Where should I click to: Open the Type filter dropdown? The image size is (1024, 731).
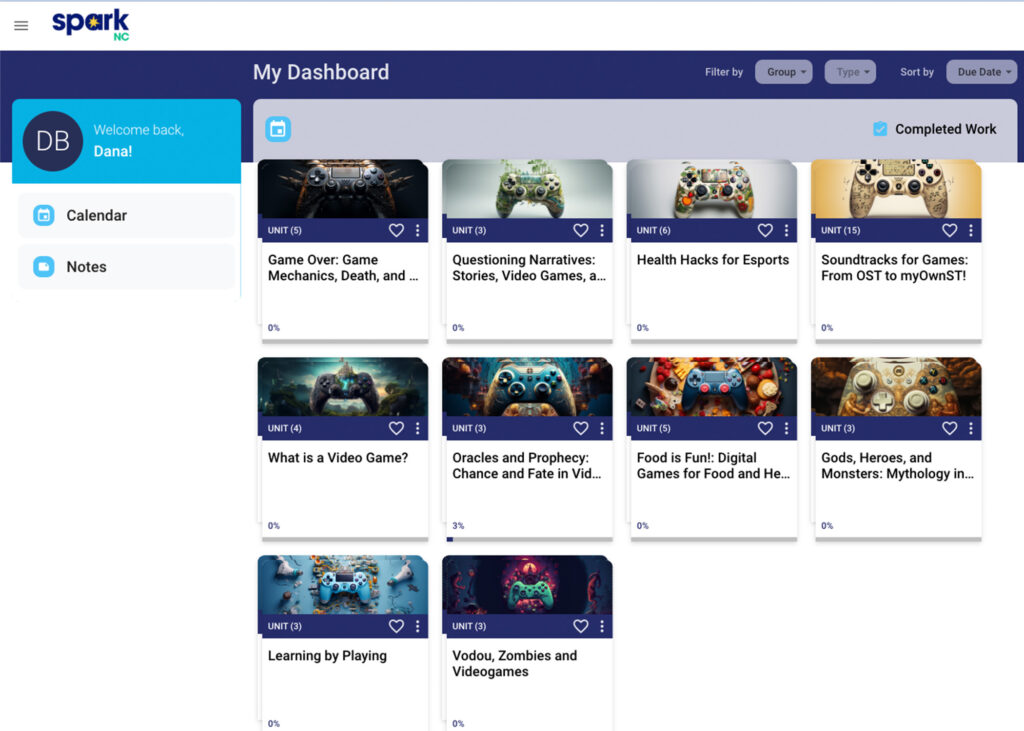[850, 71]
